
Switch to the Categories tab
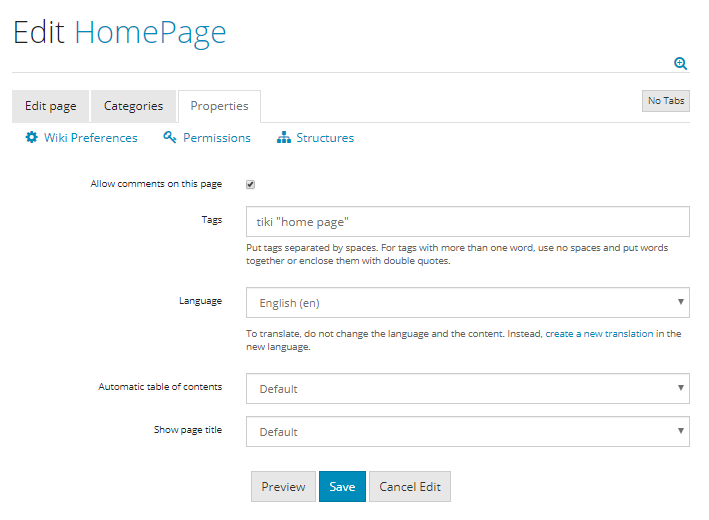pyautogui.click(x=134, y=106)
